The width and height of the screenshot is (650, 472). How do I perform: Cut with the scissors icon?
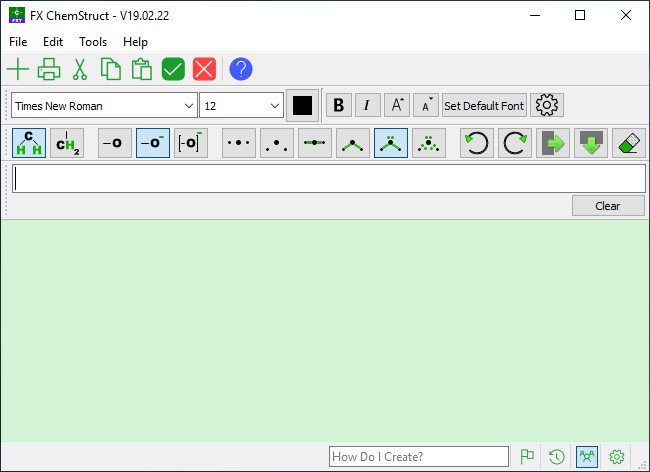point(80,69)
